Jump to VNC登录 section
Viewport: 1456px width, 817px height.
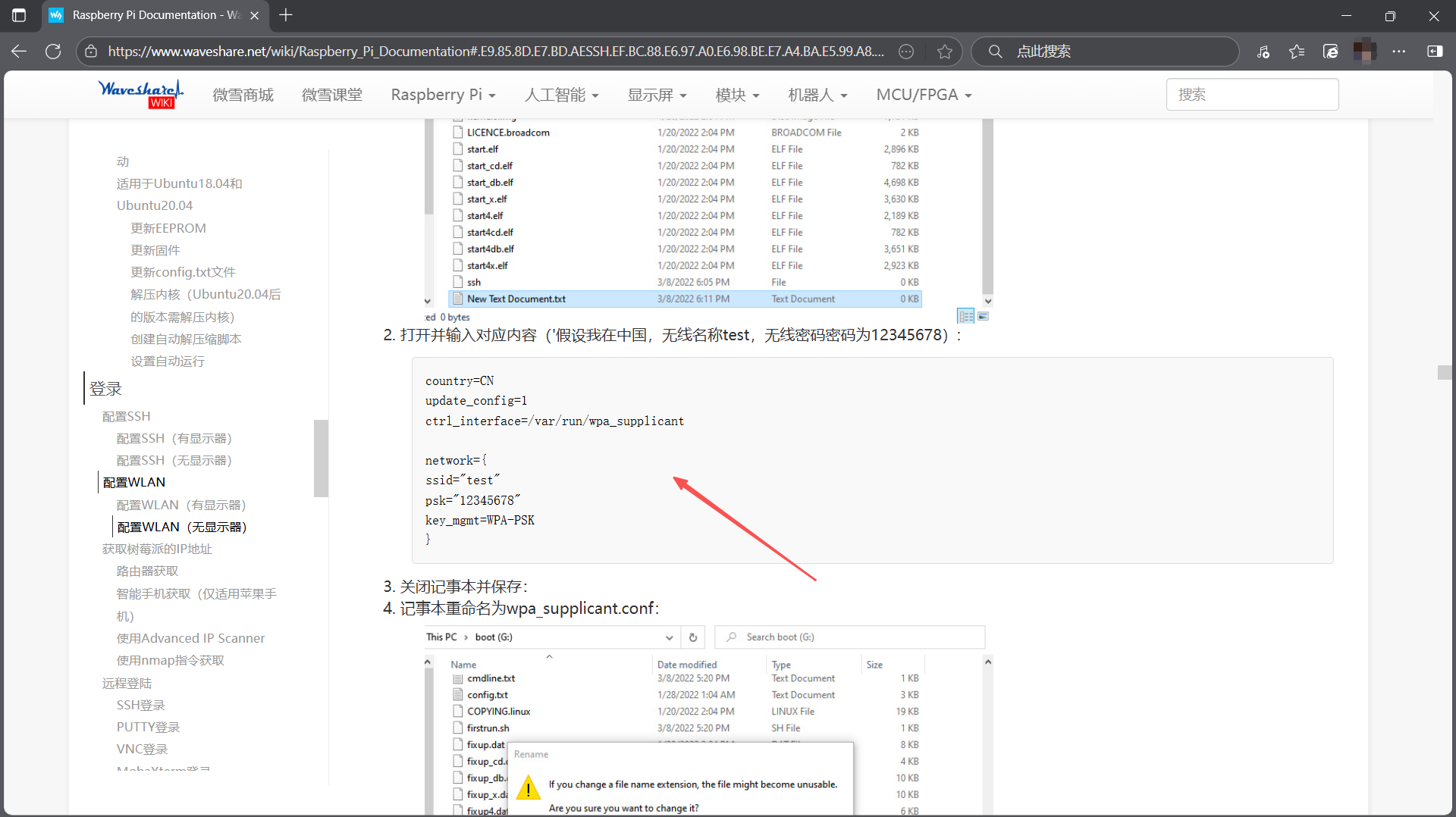tap(142, 749)
